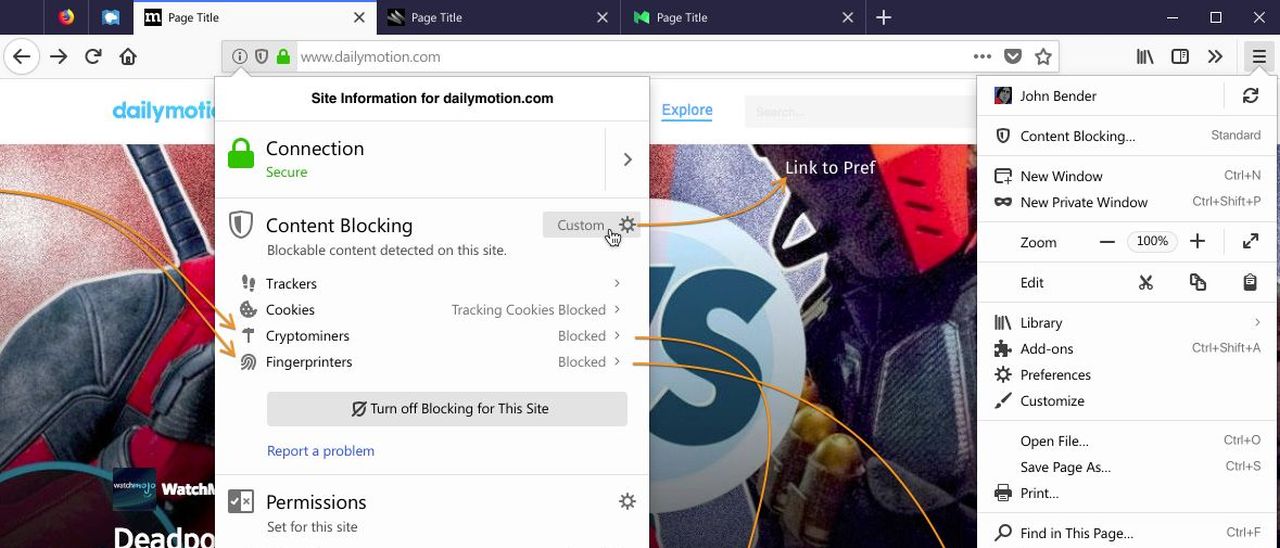1280x548 pixels.
Task: Select the second pinned tab
Action: [111, 17]
